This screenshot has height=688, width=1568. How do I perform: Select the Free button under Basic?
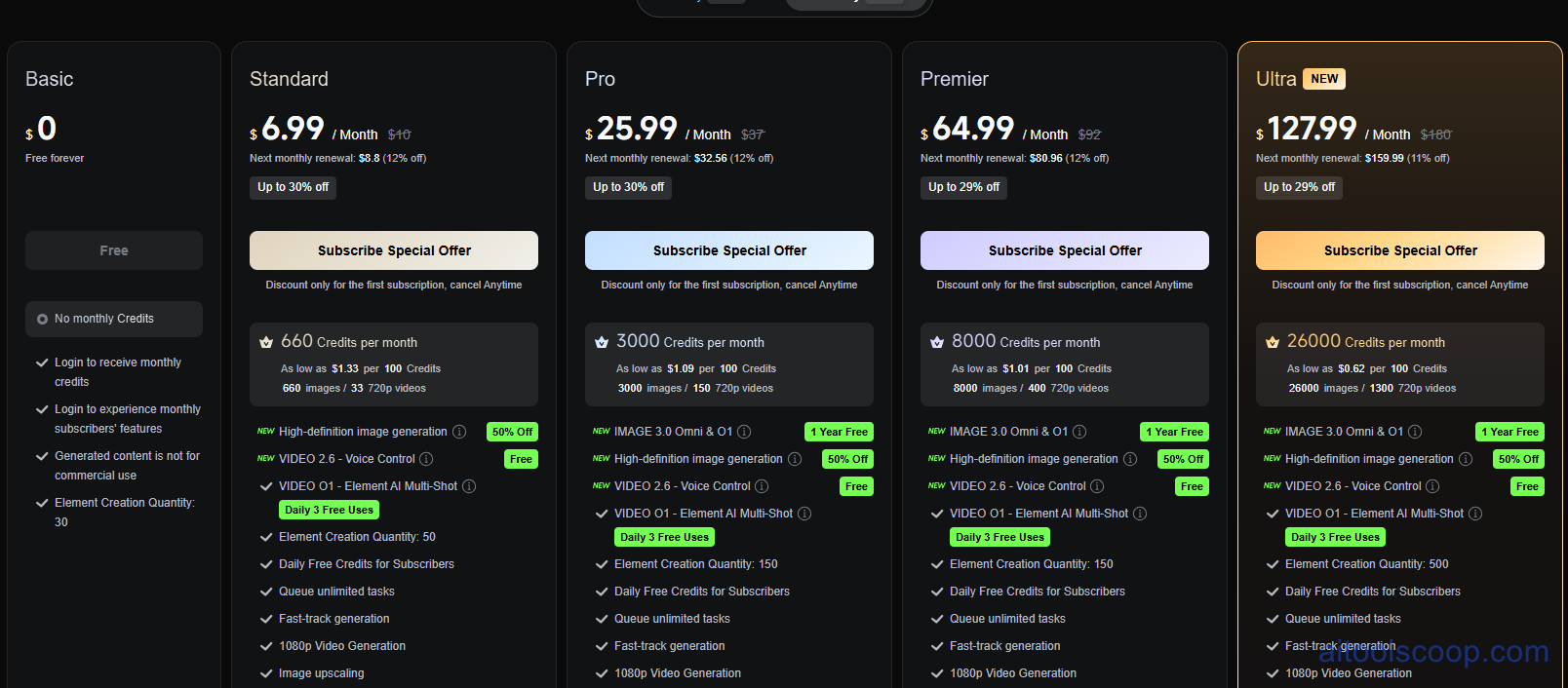click(x=113, y=250)
